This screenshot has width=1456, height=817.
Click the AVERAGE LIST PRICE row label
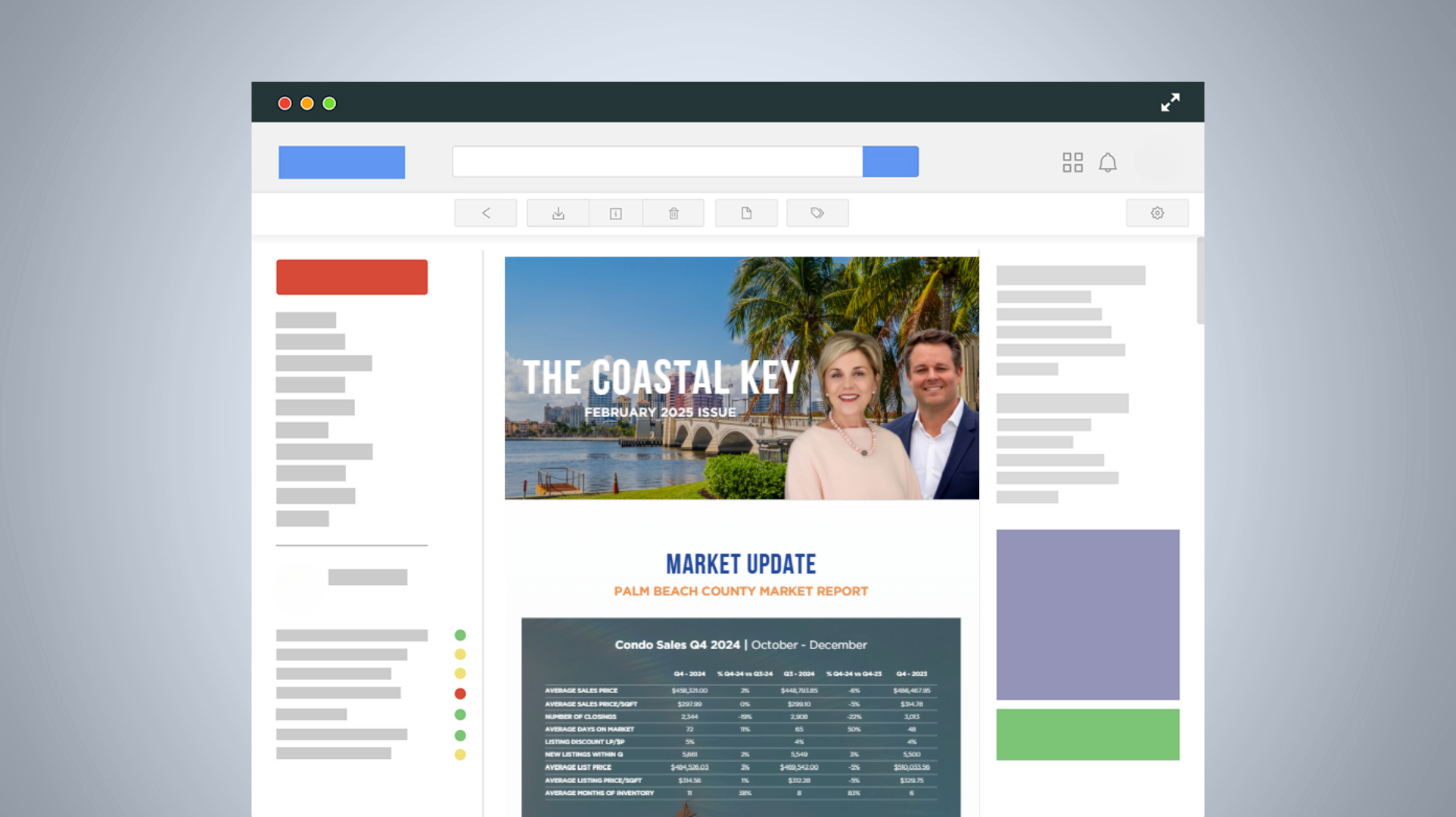pos(578,767)
